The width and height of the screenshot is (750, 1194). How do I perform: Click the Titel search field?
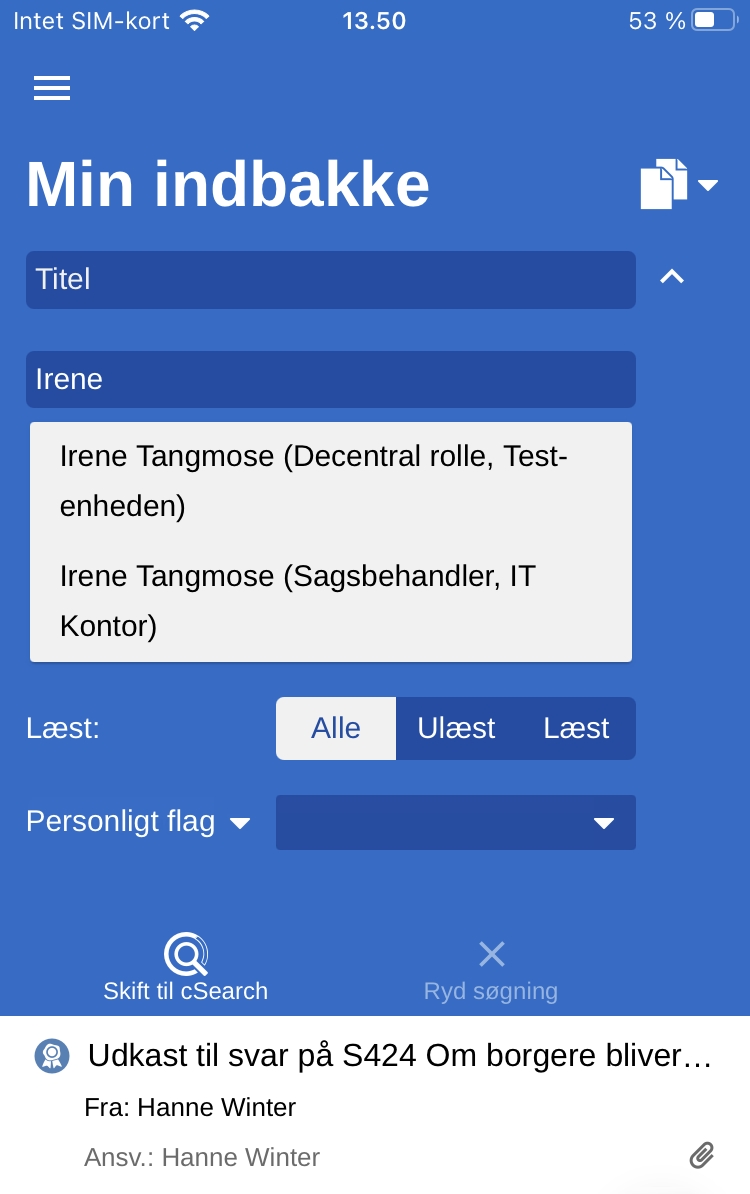(x=330, y=279)
